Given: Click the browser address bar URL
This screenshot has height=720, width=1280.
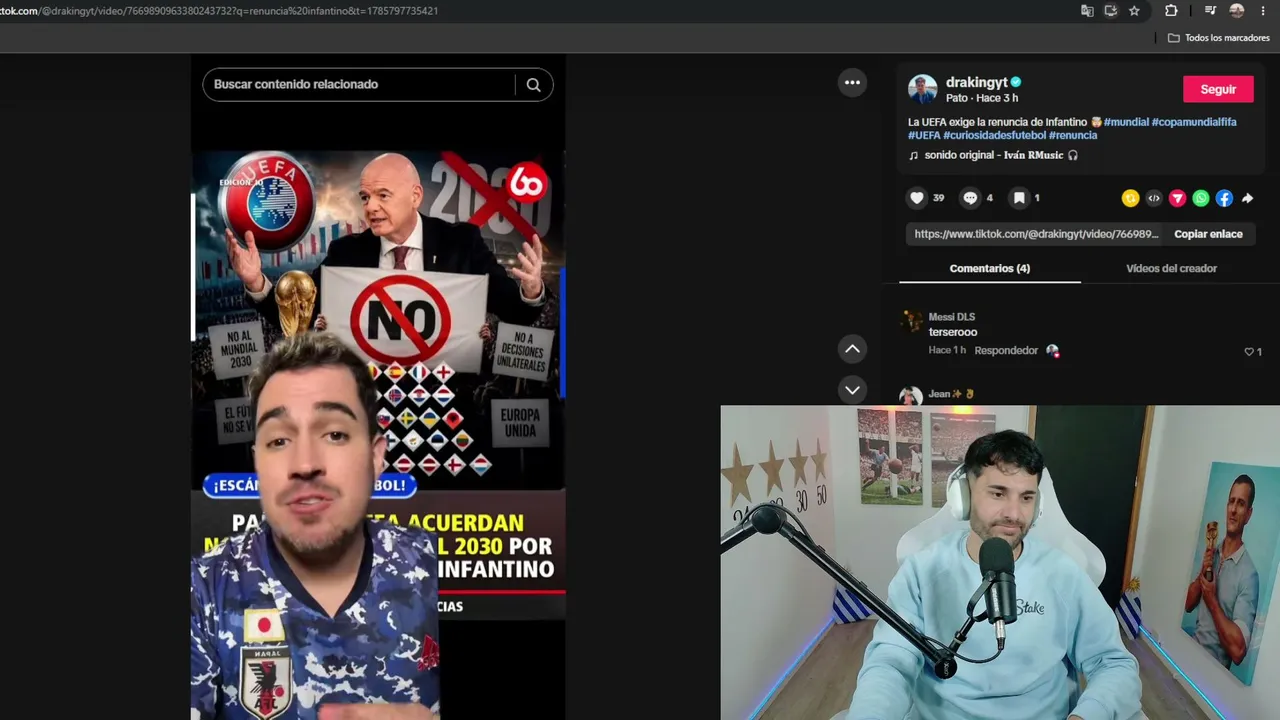Looking at the screenshot, I should [219, 11].
